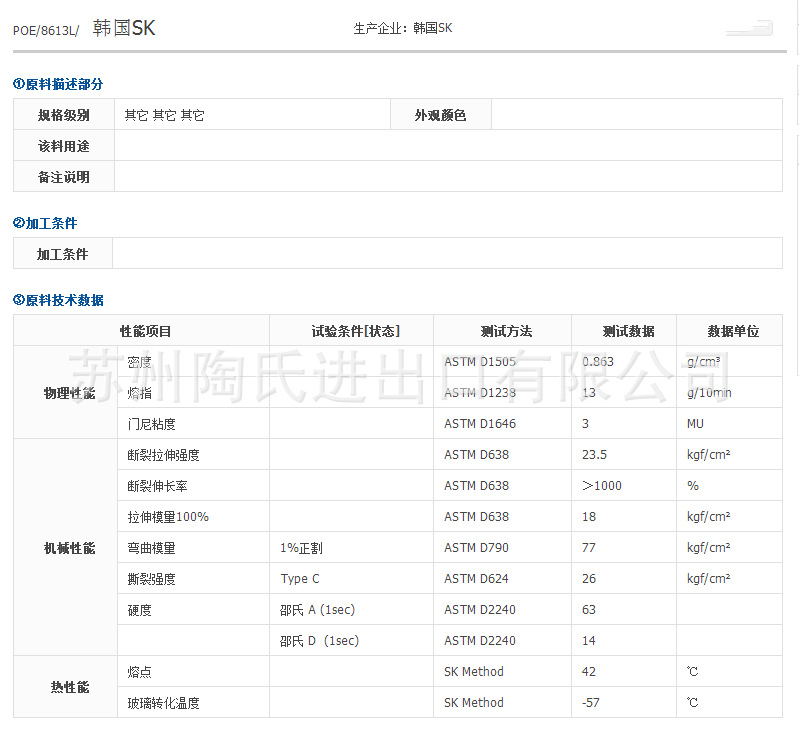The height and width of the screenshot is (733, 799).
Task: Click the 其它 其它 其它 value cell
Action: (252, 115)
